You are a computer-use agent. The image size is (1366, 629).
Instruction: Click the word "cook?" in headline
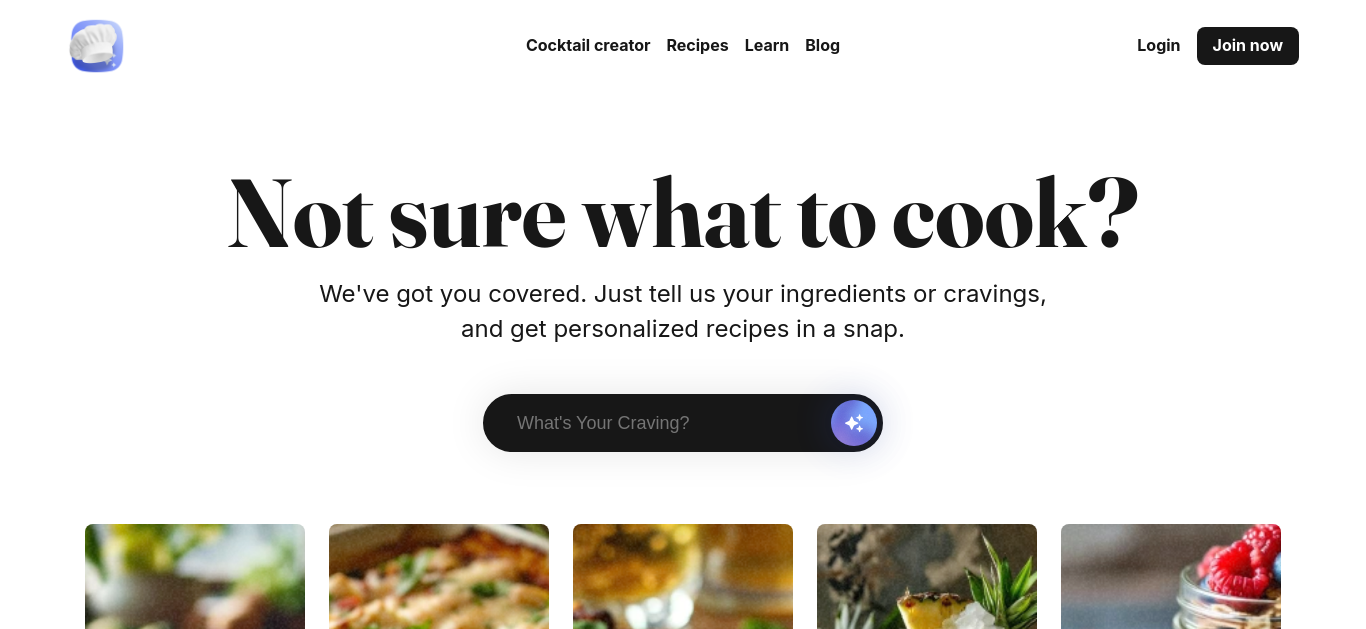click(1015, 215)
